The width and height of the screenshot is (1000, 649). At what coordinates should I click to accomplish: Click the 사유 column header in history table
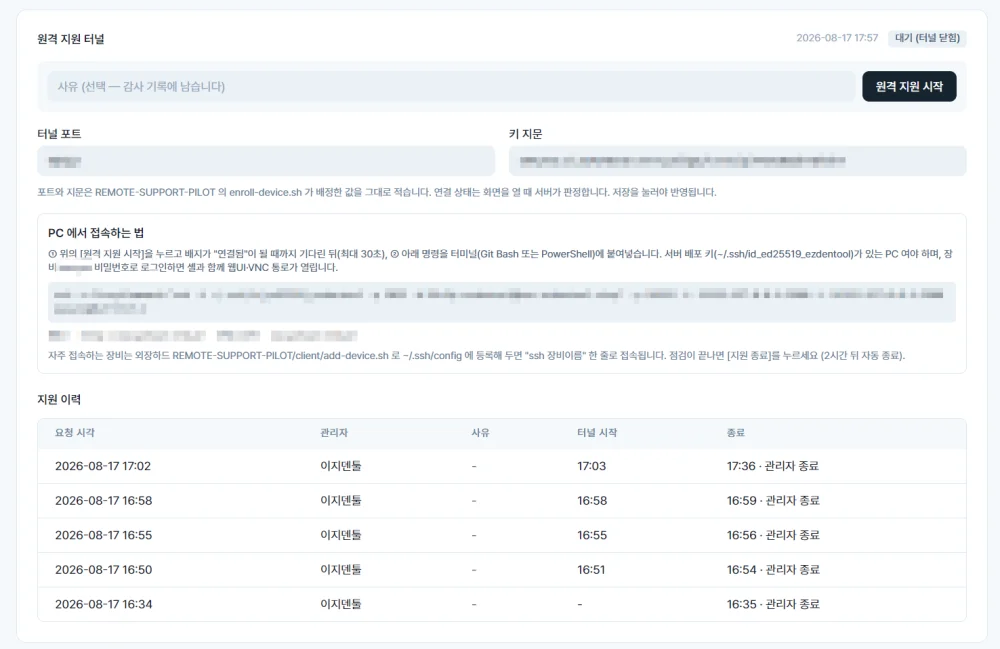pyautogui.click(x=480, y=432)
